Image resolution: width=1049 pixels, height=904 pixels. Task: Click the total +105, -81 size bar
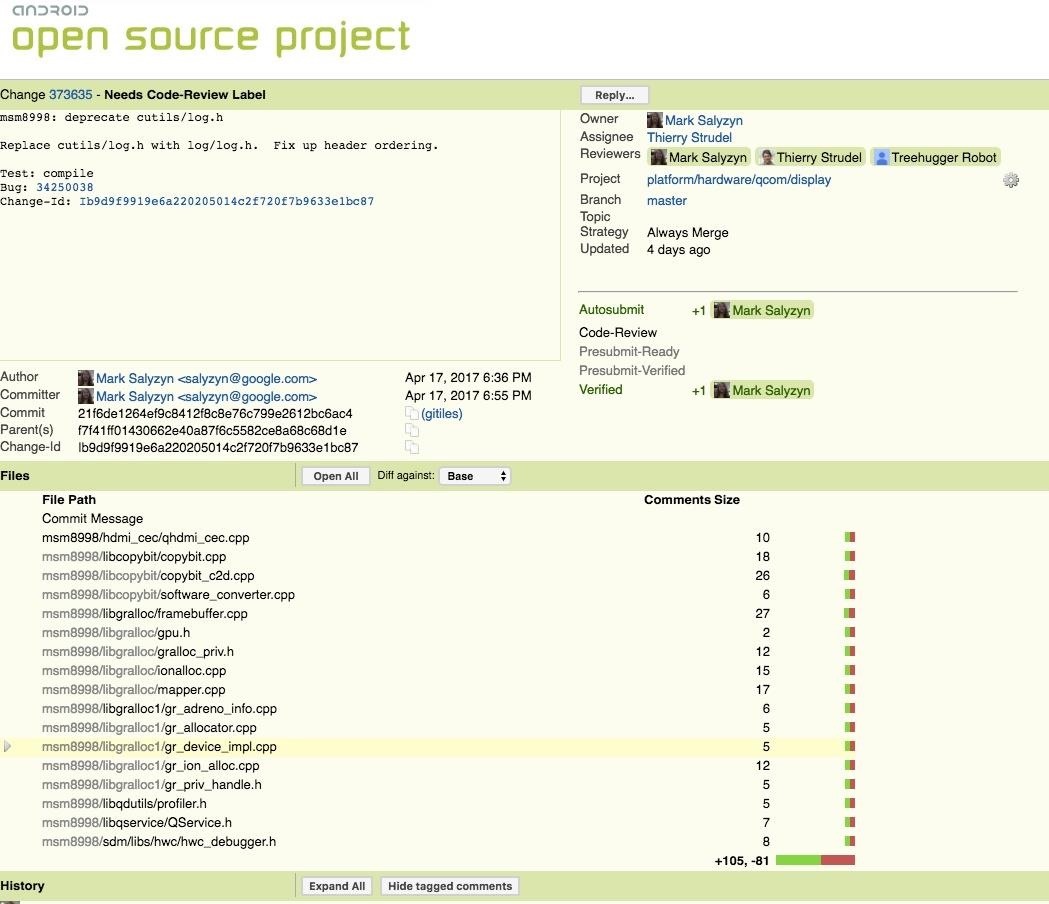pyautogui.click(x=815, y=860)
